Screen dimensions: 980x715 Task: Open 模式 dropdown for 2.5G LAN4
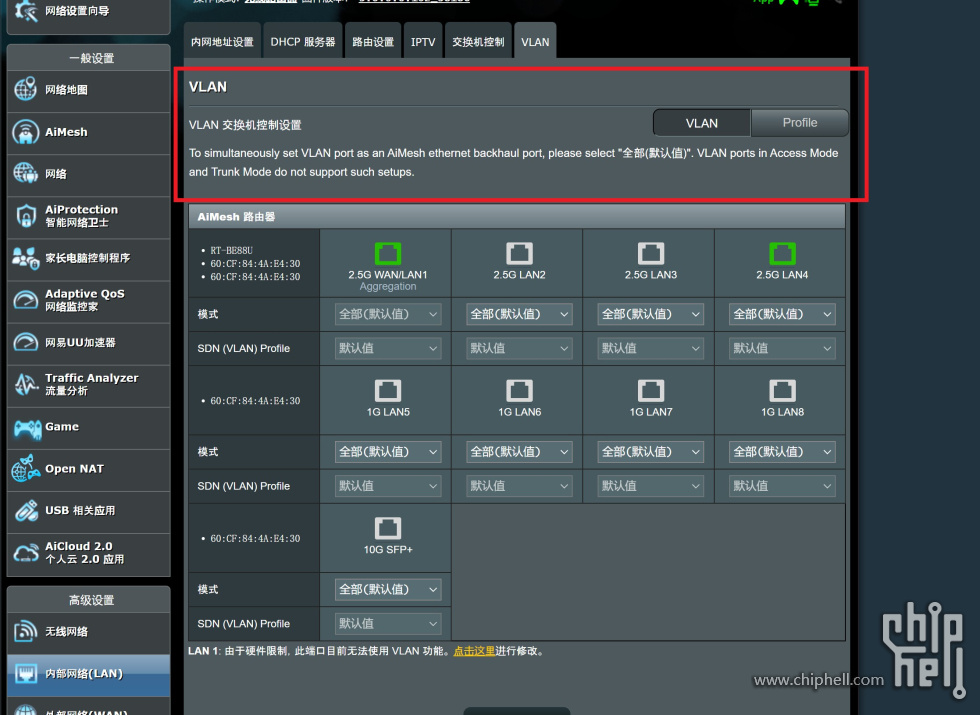pyautogui.click(x=782, y=314)
